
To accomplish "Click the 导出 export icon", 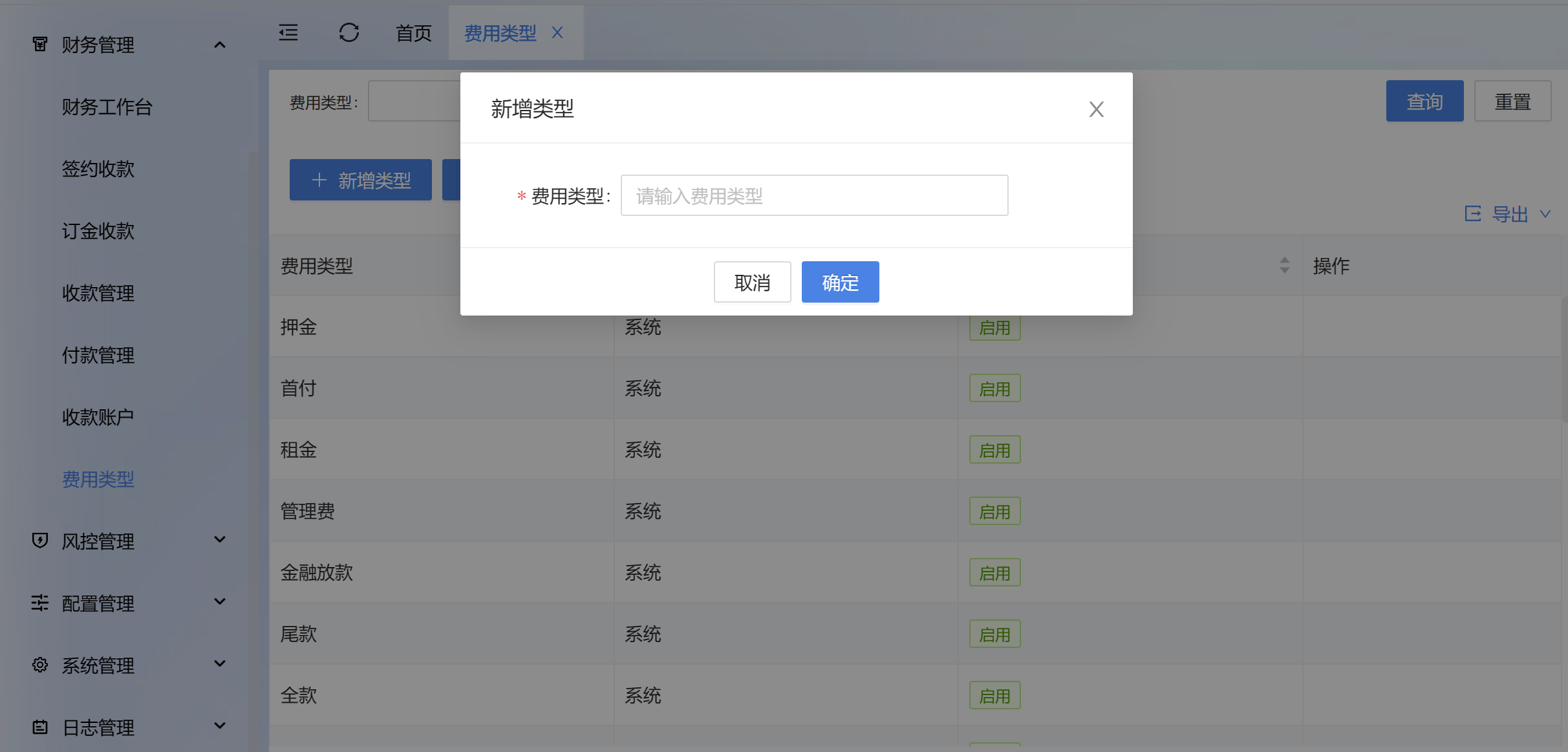I will pyautogui.click(x=1473, y=214).
